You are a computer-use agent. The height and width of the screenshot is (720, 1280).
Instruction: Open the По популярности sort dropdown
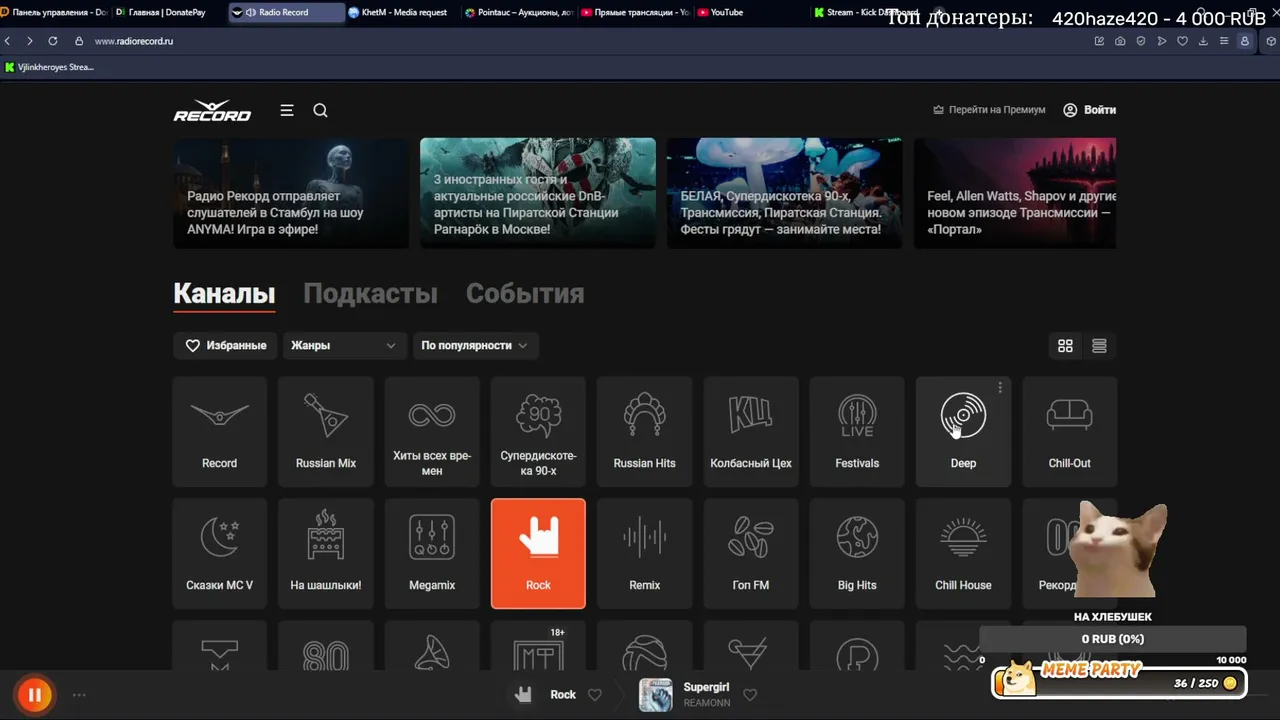(x=475, y=345)
